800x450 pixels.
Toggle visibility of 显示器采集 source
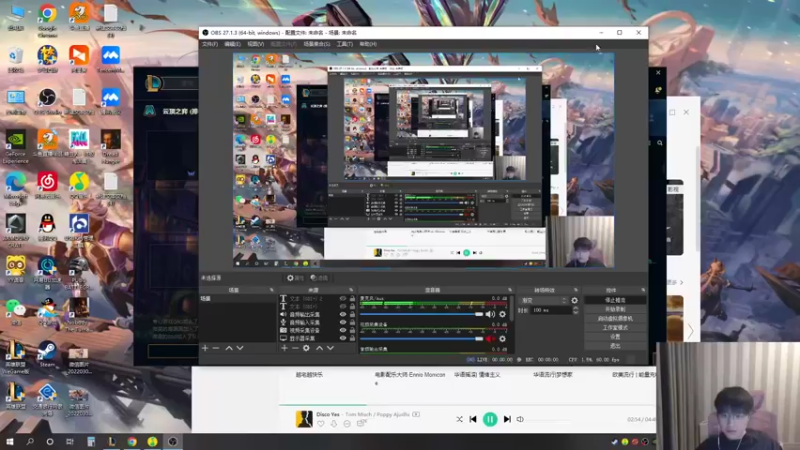(343, 338)
